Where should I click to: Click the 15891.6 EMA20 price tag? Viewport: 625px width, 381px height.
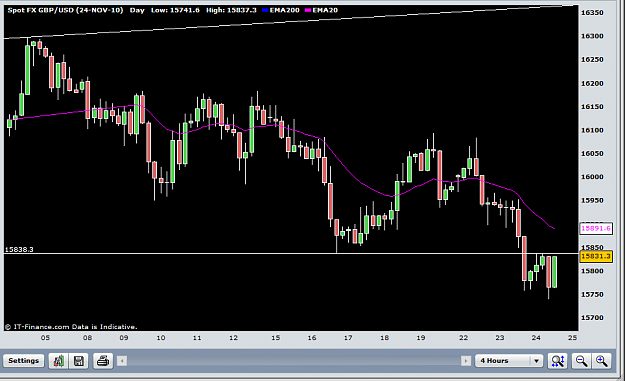tap(596, 228)
